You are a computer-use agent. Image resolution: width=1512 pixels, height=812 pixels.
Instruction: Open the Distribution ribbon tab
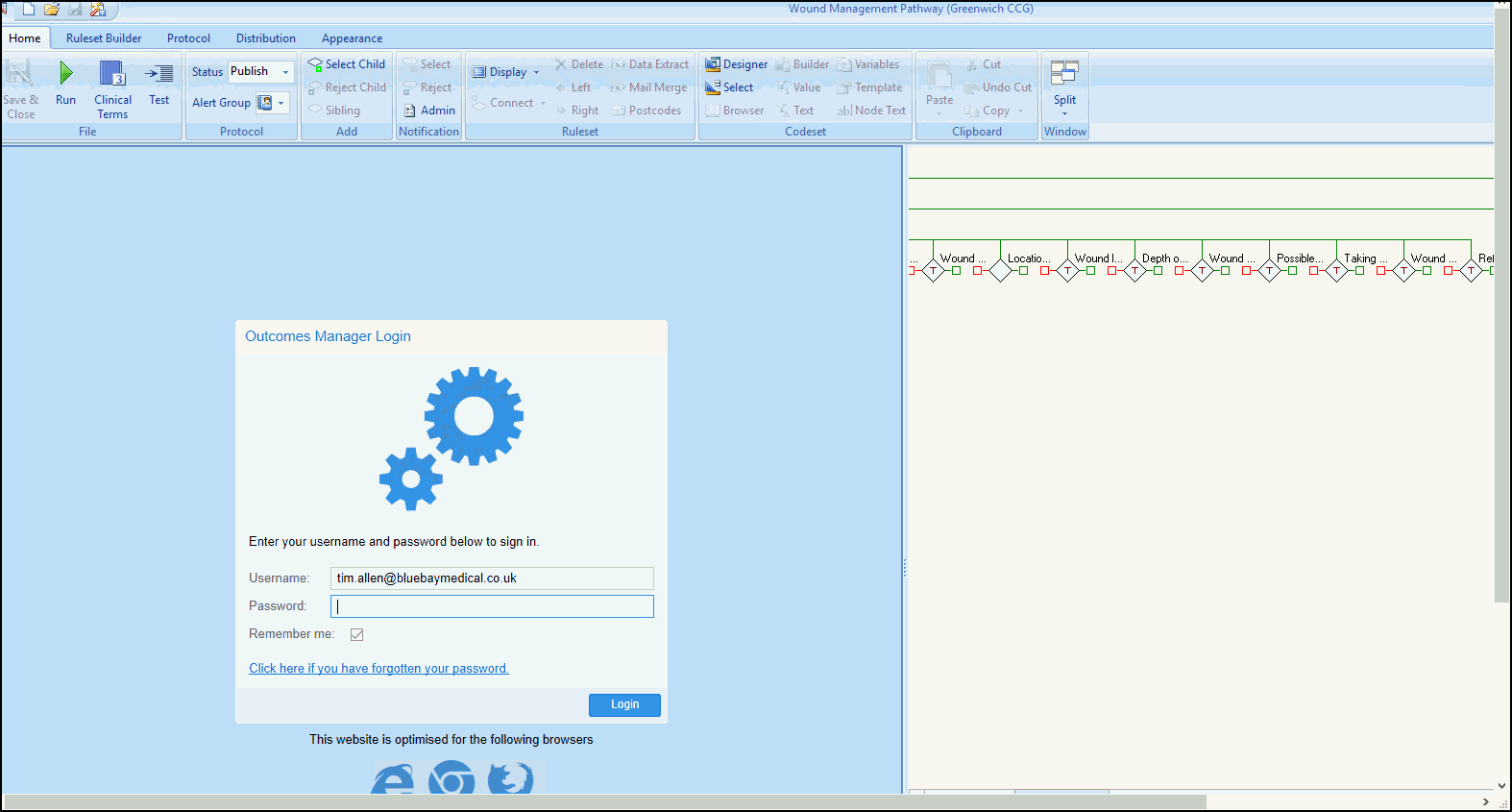(265, 38)
